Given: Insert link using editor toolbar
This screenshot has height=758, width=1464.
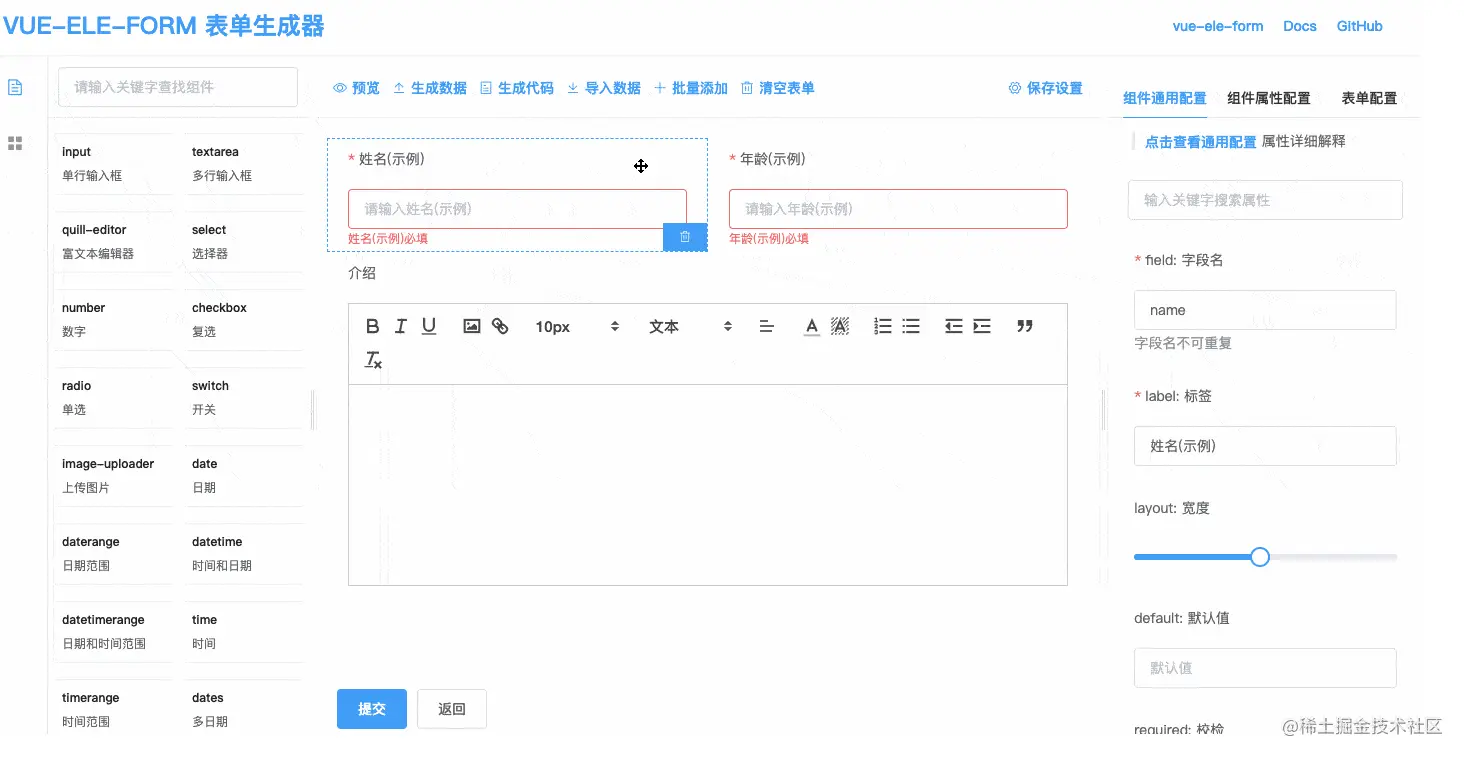Looking at the screenshot, I should pos(500,326).
